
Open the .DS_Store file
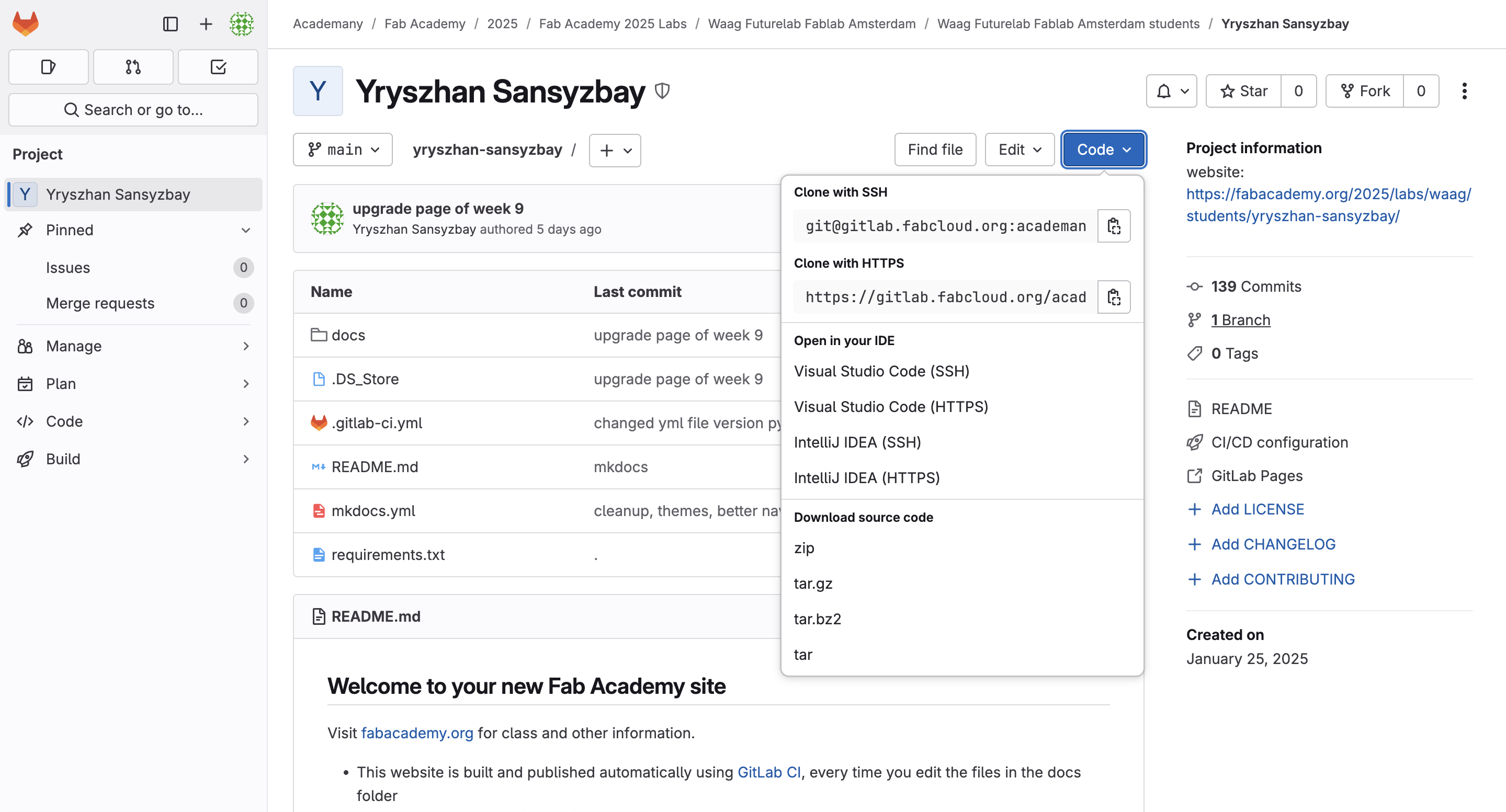(x=365, y=379)
